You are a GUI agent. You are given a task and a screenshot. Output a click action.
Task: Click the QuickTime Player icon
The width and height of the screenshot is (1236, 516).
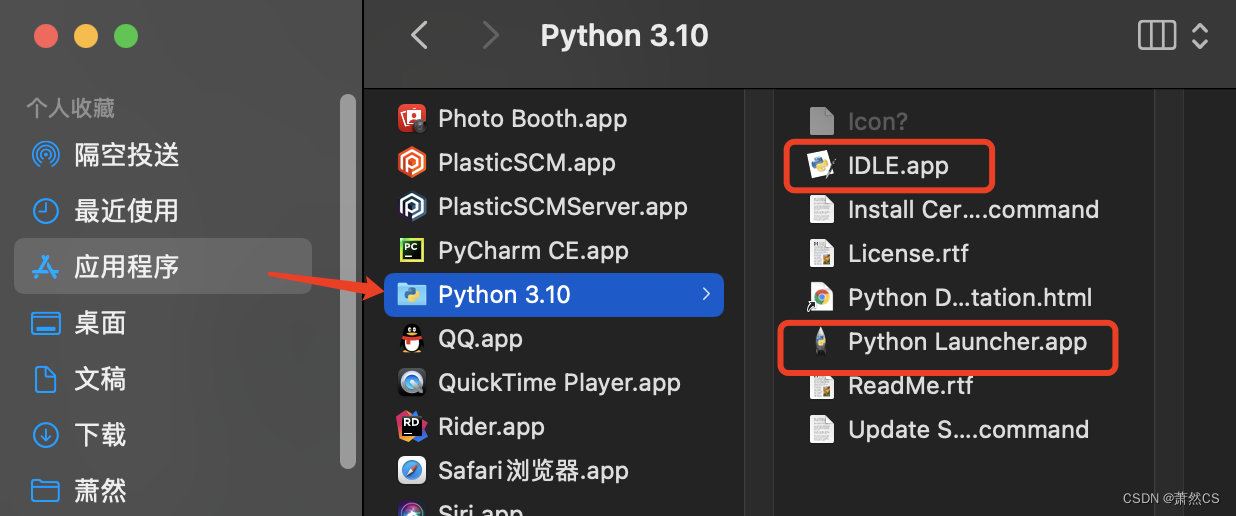pyautogui.click(x=412, y=383)
